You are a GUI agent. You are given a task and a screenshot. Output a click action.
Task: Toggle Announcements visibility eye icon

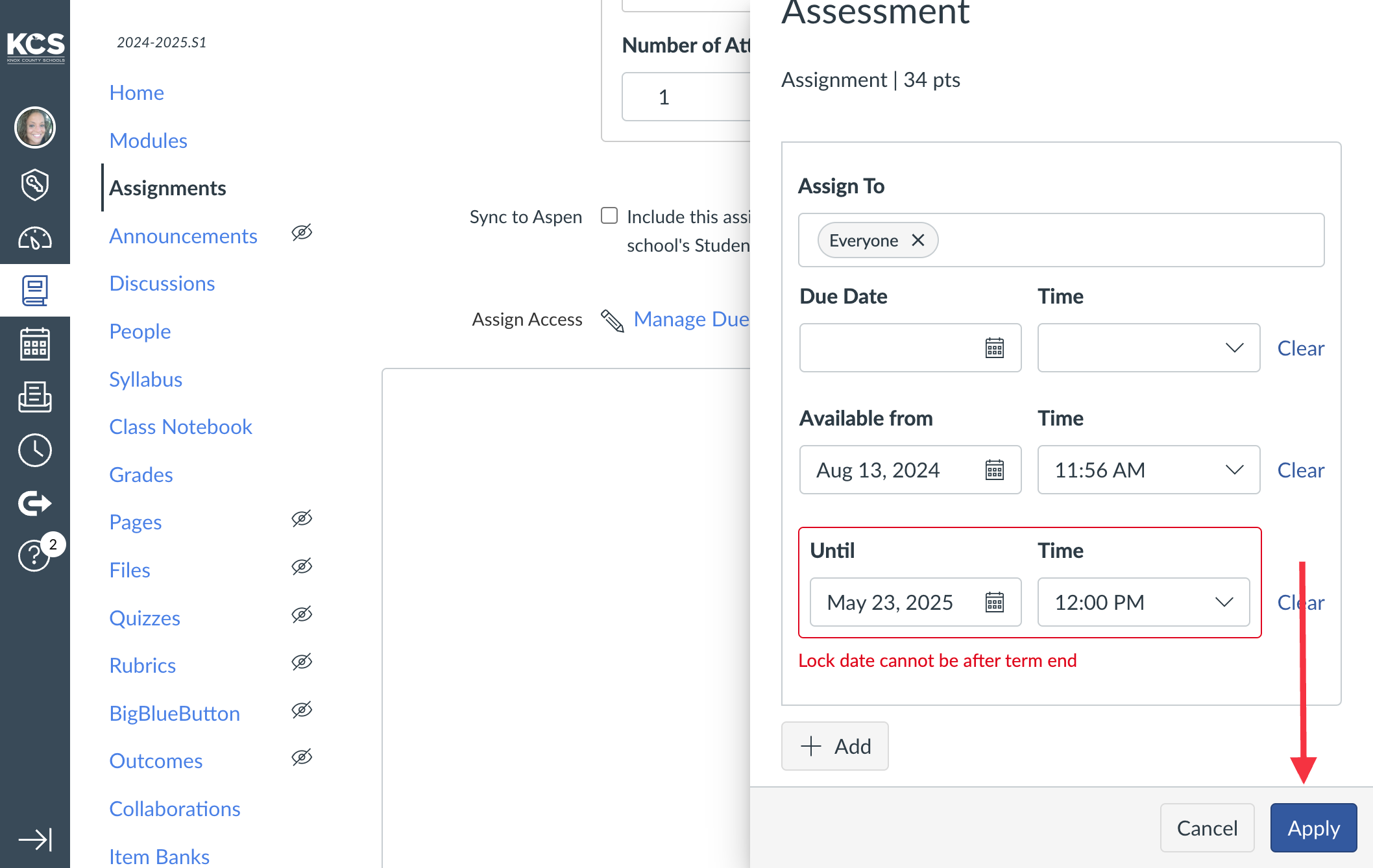(x=302, y=232)
